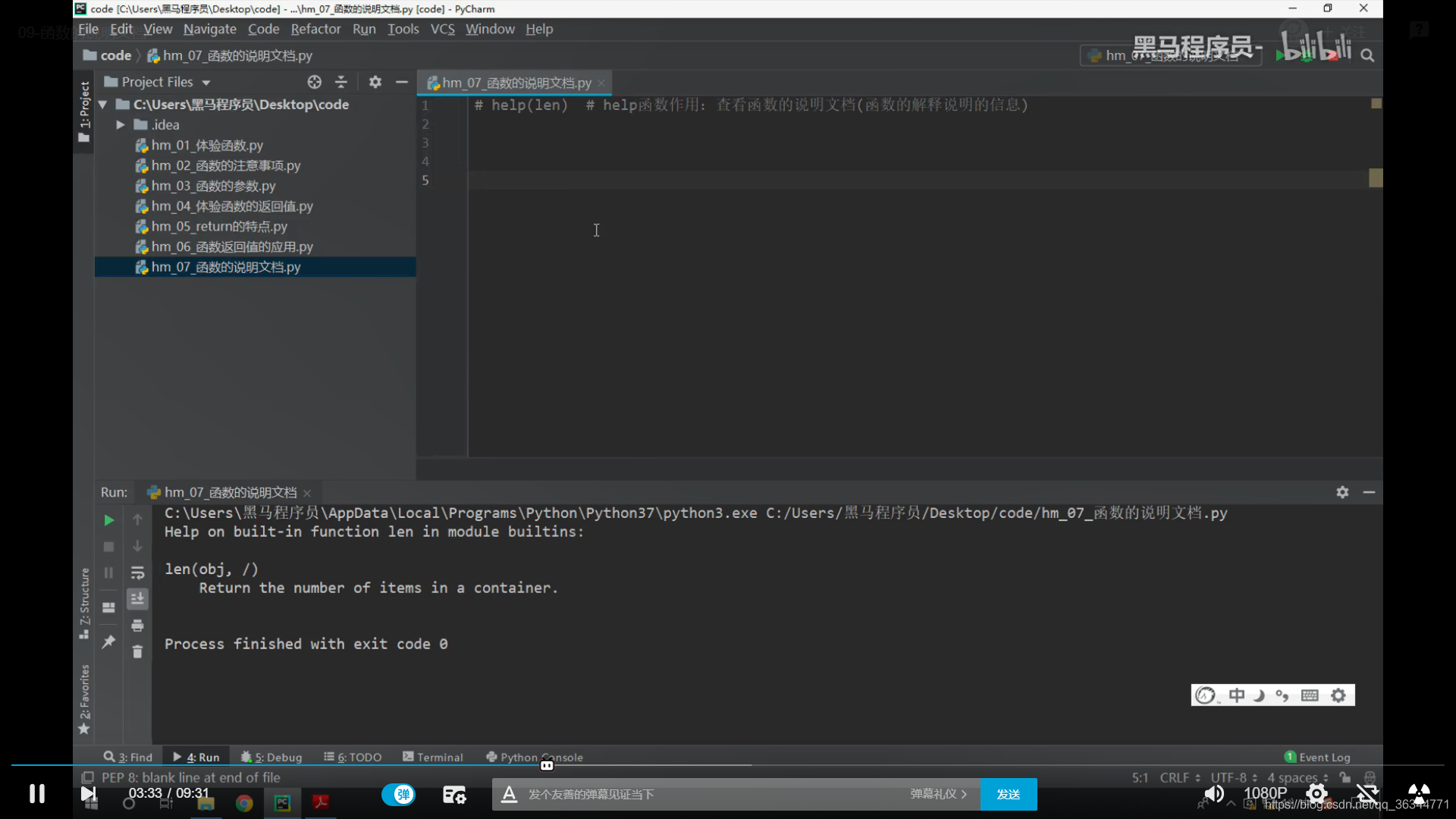Screen dimensions: 1456x819
Task: Click the volume speaker icon
Action: pyautogui.click(x=1214, y=794)
